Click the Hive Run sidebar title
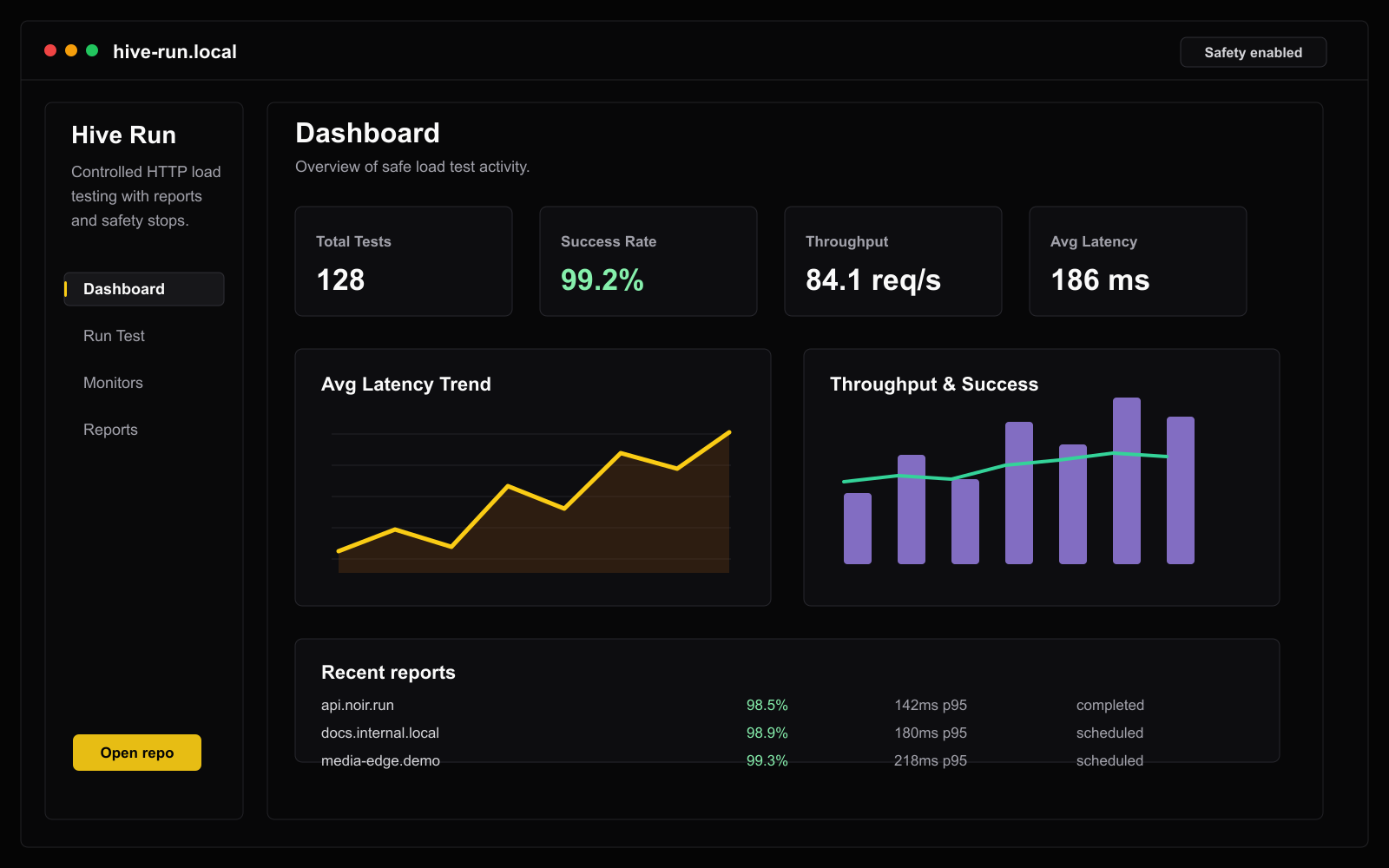 tap(123, 135)
